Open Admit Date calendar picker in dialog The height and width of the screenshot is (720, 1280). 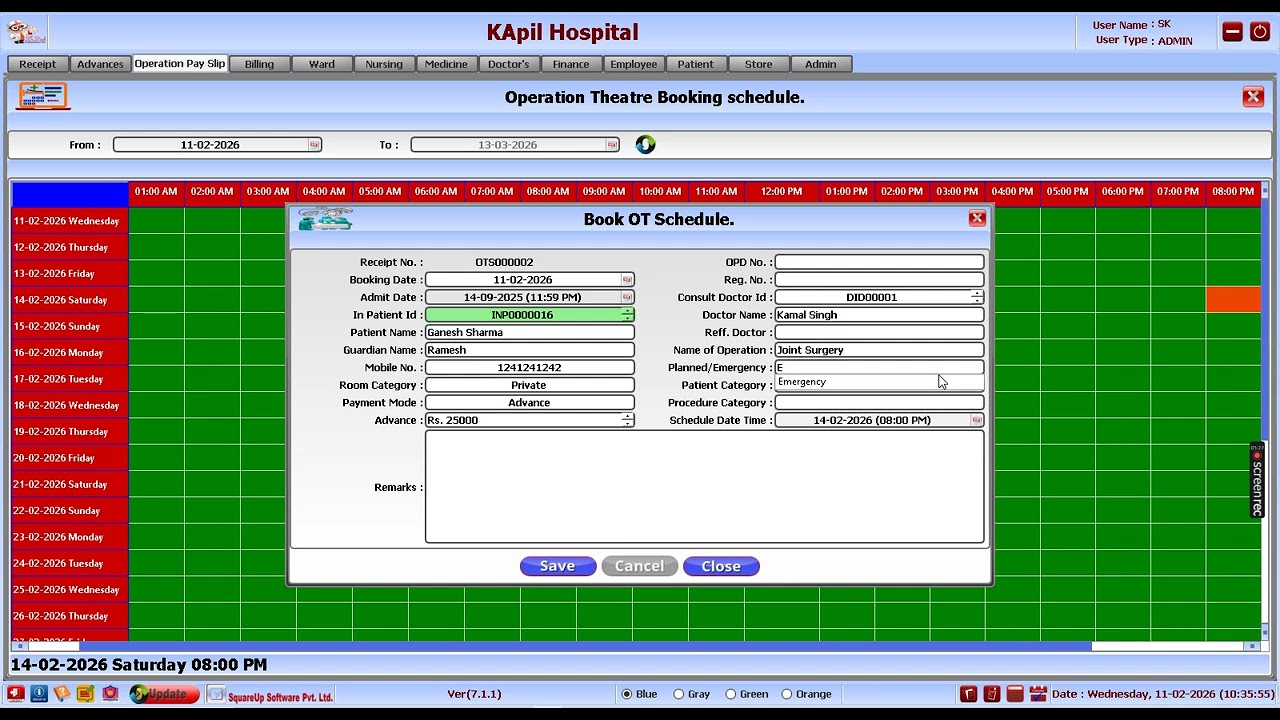(627, 297)
